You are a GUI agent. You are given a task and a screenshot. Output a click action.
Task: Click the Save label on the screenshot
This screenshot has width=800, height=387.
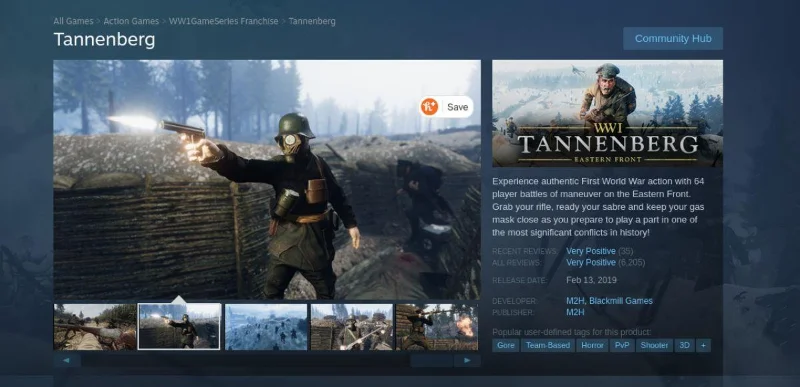pos(457,107)
